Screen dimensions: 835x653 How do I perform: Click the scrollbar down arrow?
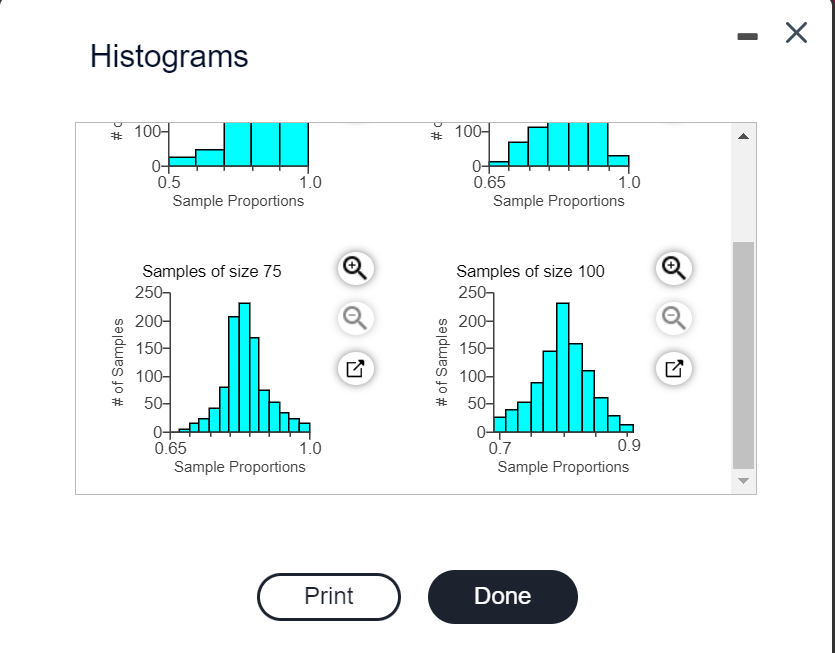pyautogui.click(x=743, y=480)
